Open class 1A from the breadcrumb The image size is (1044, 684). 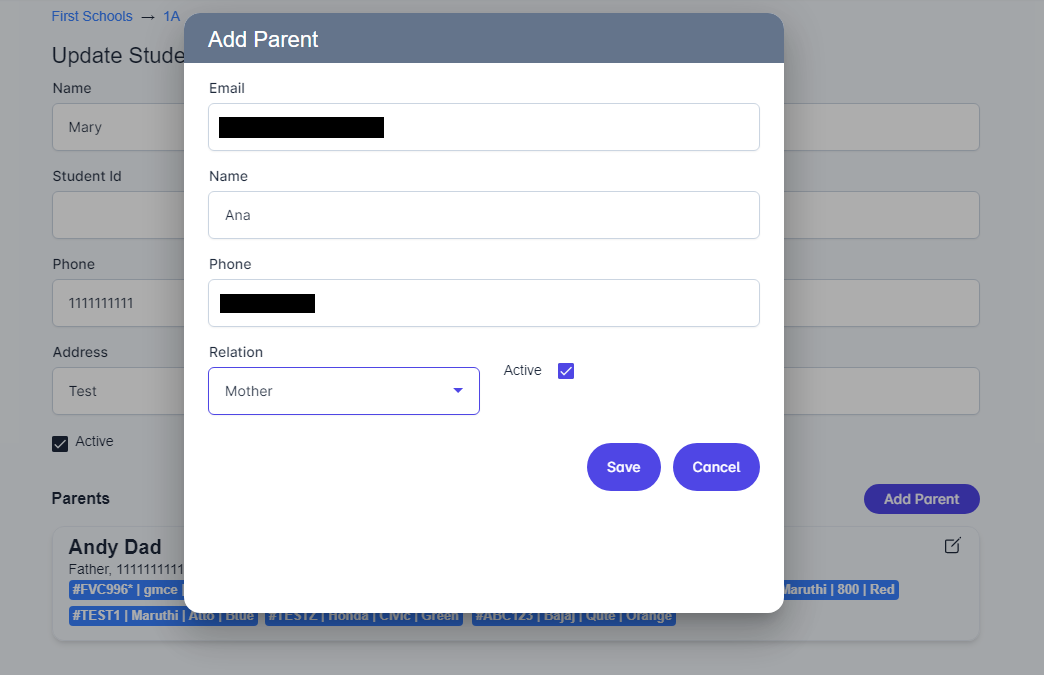(x=170, y=15)
